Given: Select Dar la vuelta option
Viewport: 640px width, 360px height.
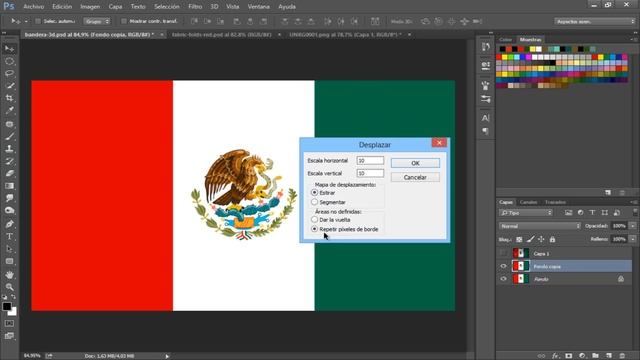Looking at the screenshot, I should [x=314, y=220].
